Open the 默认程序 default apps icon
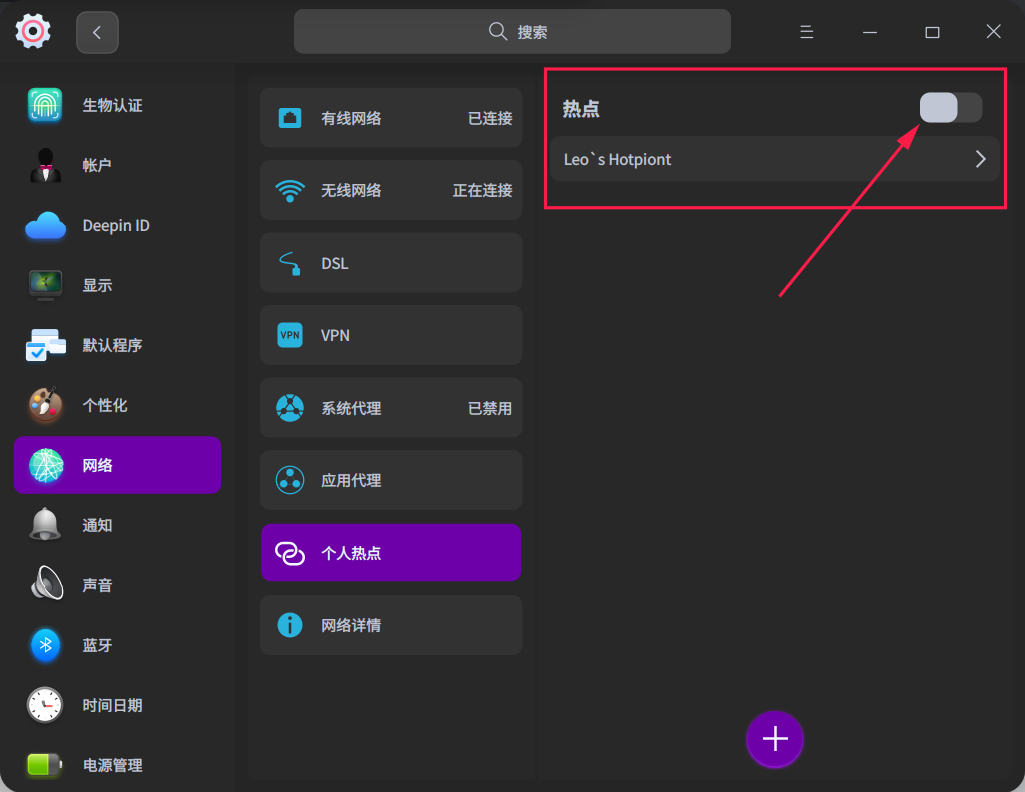This screenshot has width=1025, height=792. (x=45, y=345)
